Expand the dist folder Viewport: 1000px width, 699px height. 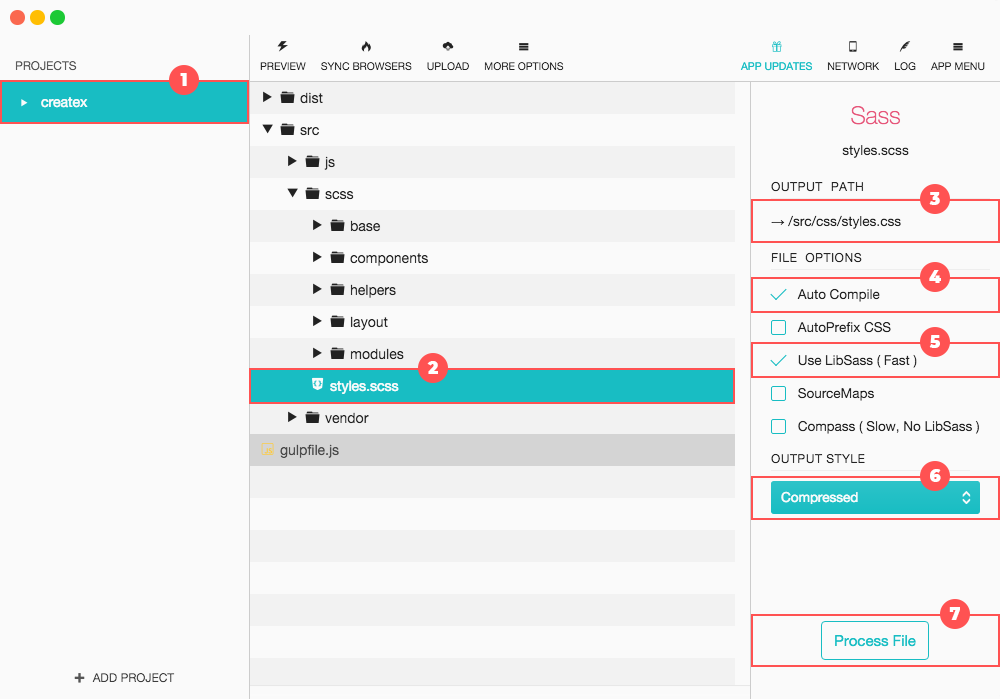pos(267,98)
